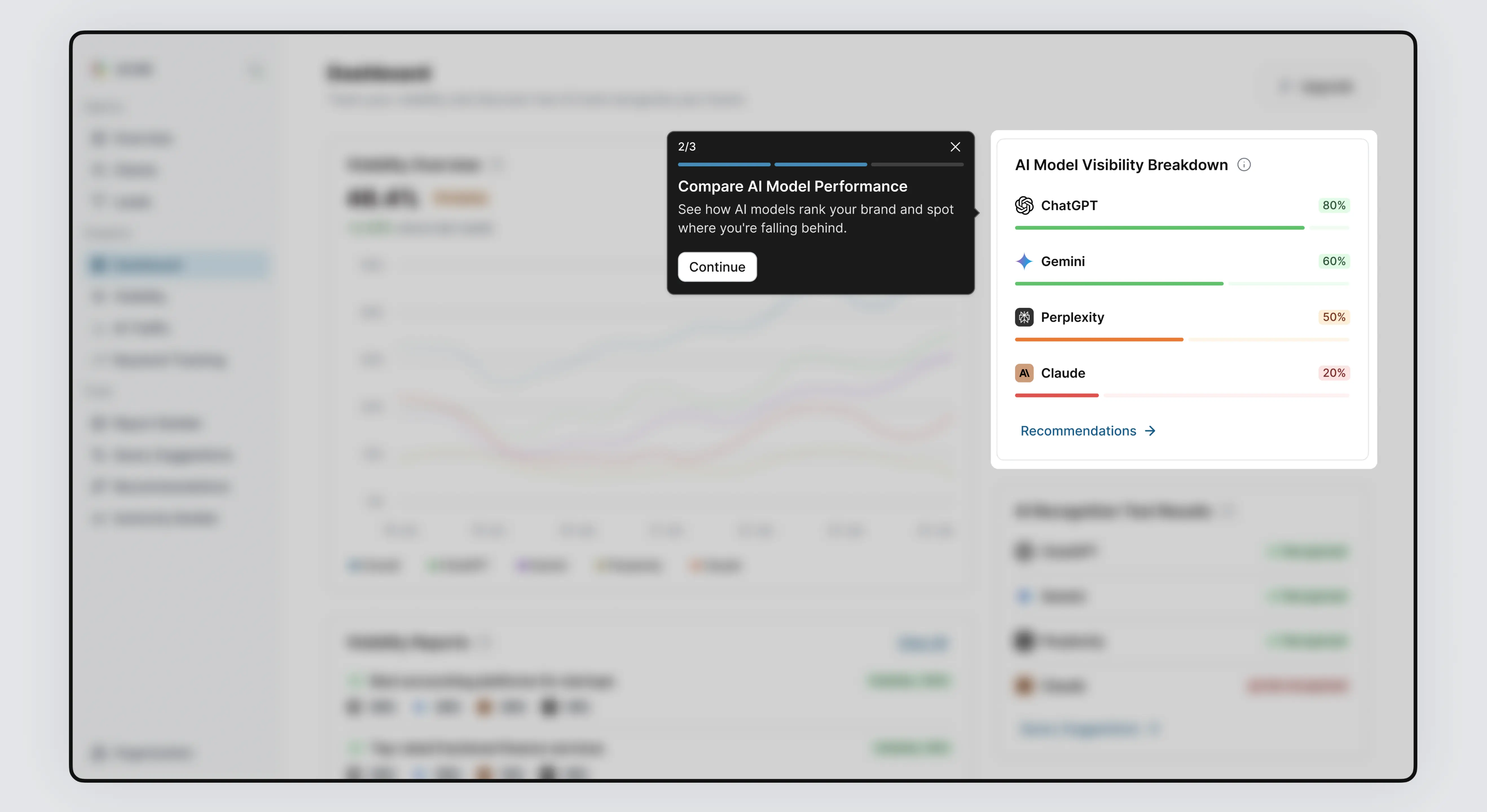The height and width of the screenshot is (812, 1487).
Task: Click the Perplexity logo icon
Action: pos(1024,317)
